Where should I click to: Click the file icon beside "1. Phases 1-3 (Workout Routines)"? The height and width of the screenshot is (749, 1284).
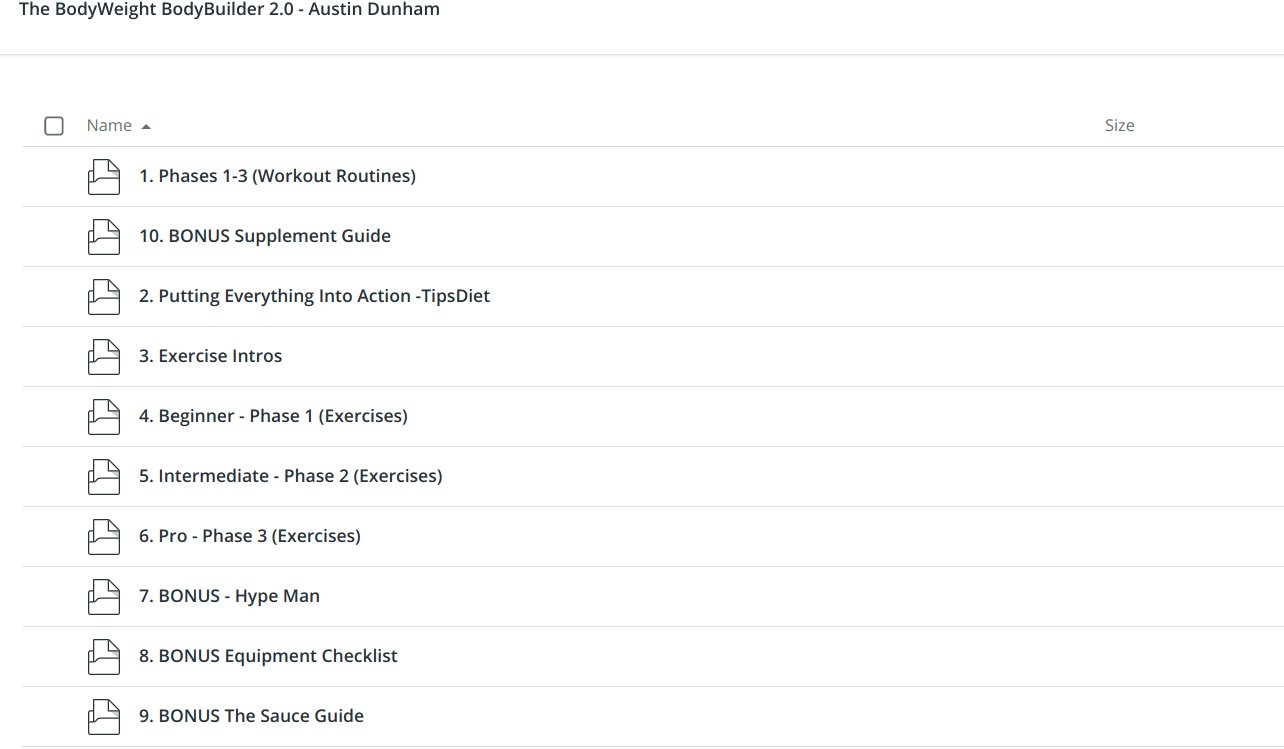coord(103,177)
